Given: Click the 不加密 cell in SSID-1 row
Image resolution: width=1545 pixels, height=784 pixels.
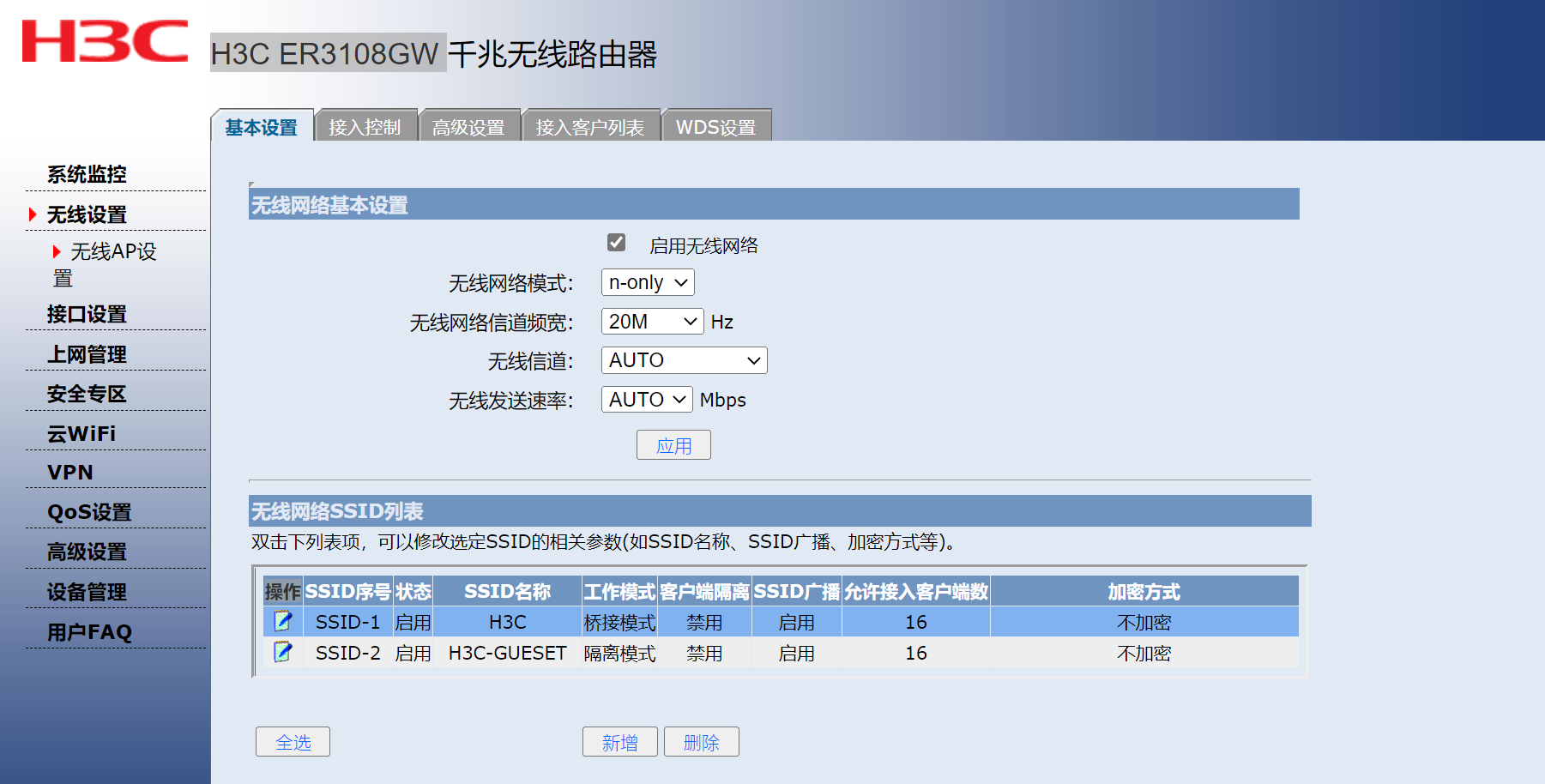Looking at the screenshot, I should pyautogui.click(x=1144, y=622).
